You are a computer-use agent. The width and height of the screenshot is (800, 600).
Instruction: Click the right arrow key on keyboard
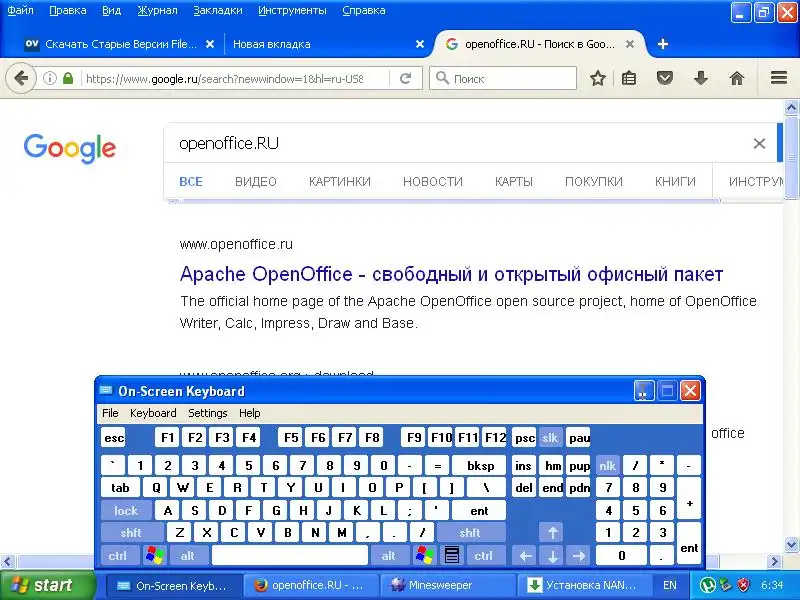[579, 555]
